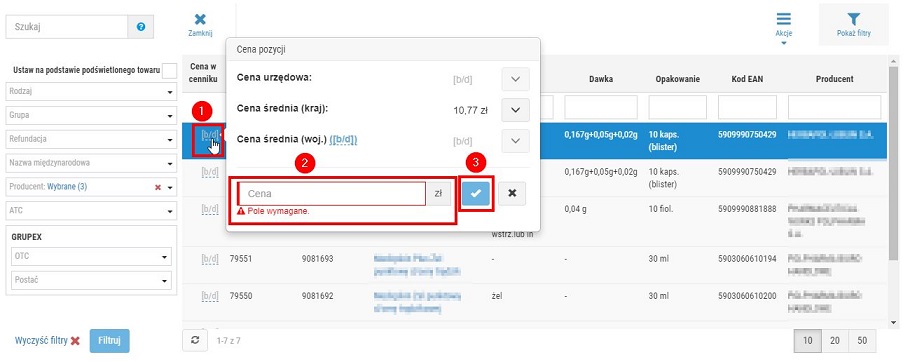Click the Dawka column filter field
Image resolution: width=903 pixels, height=362 pixels.
(x=601, y=107)
